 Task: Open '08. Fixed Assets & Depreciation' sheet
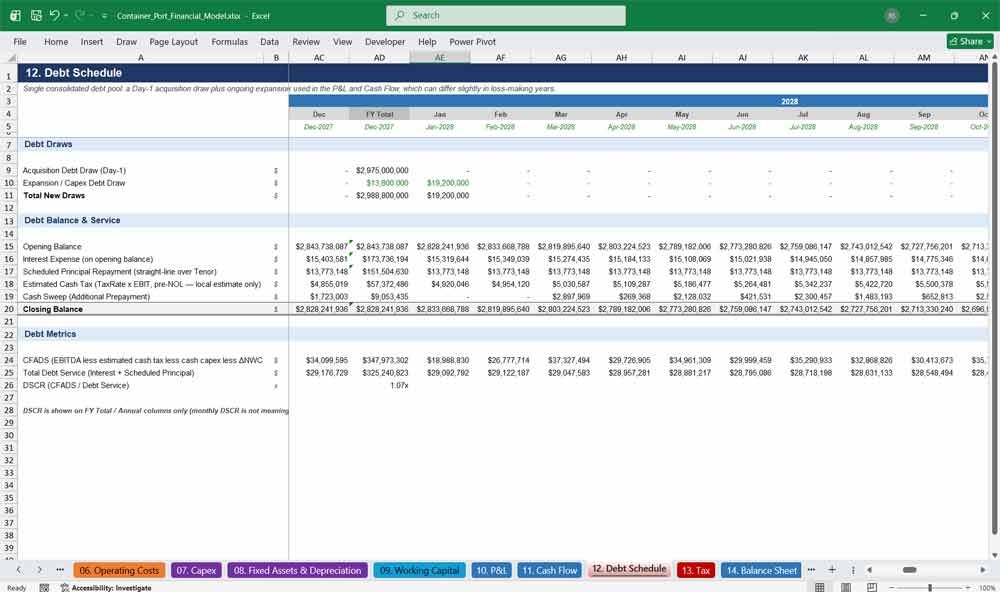pos(297,570)
